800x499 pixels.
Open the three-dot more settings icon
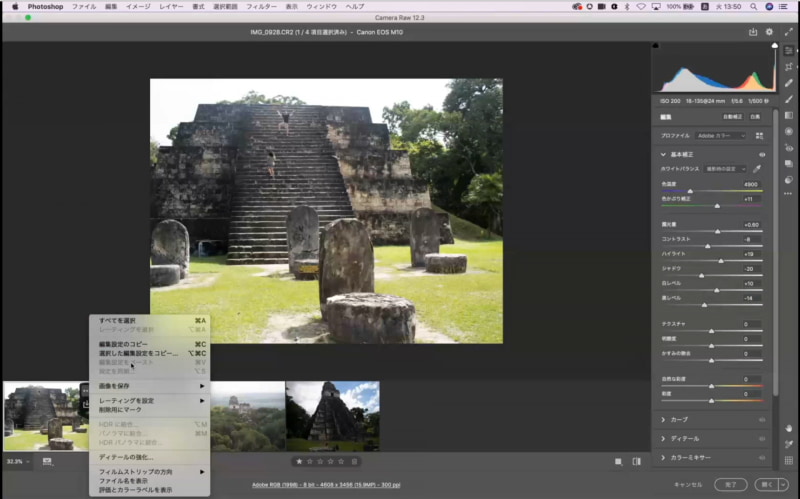[x=789, y=194]
